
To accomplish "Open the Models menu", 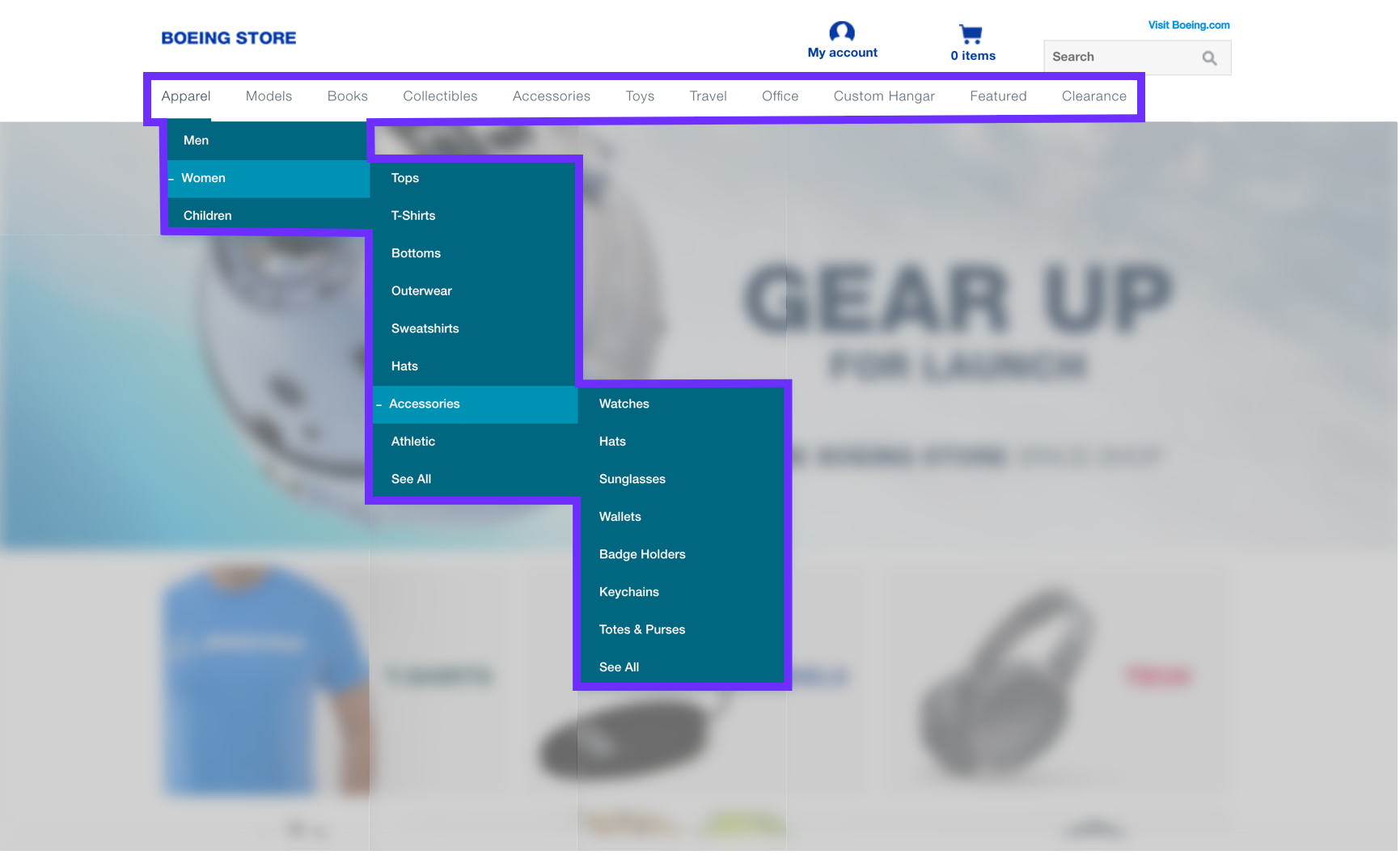I will [269, 96].
